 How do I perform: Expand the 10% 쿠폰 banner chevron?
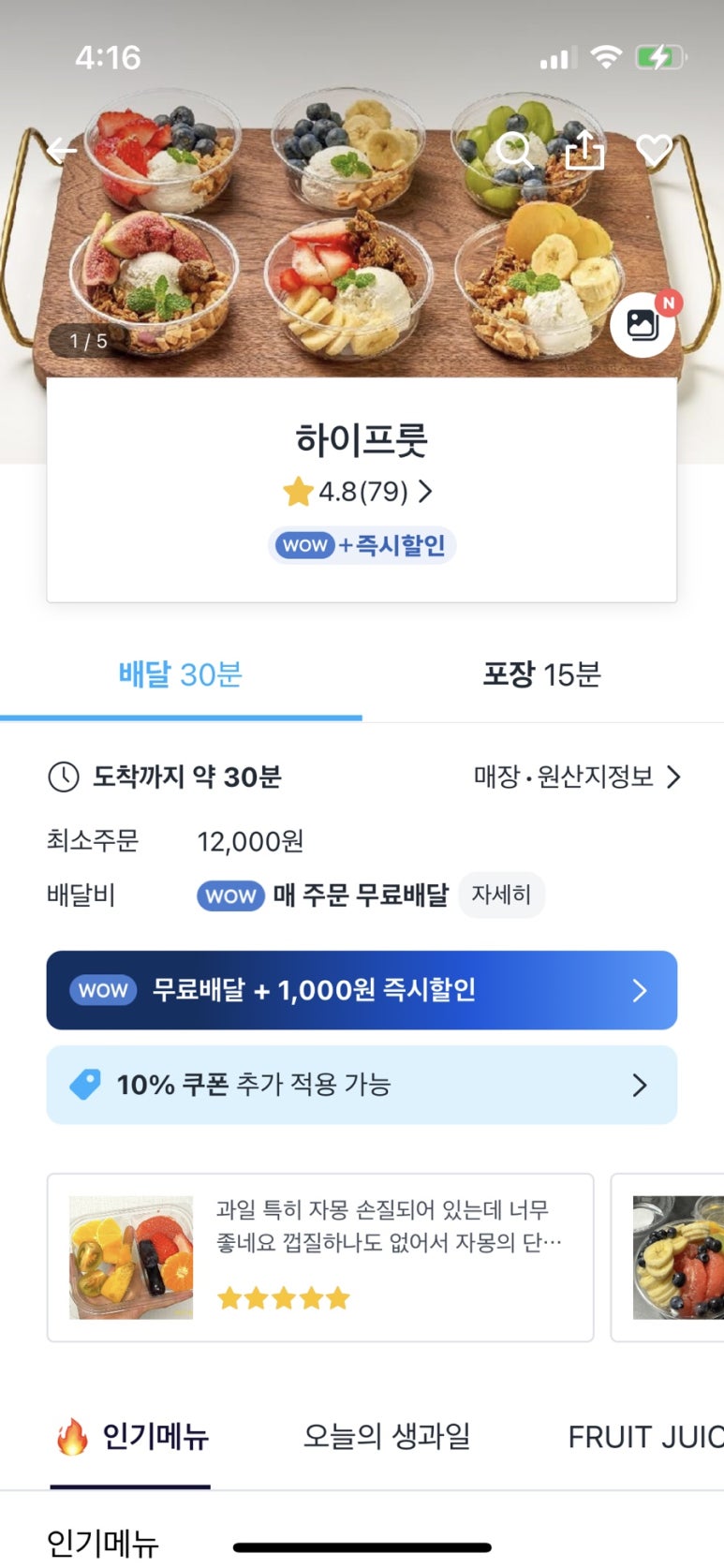640,1085
